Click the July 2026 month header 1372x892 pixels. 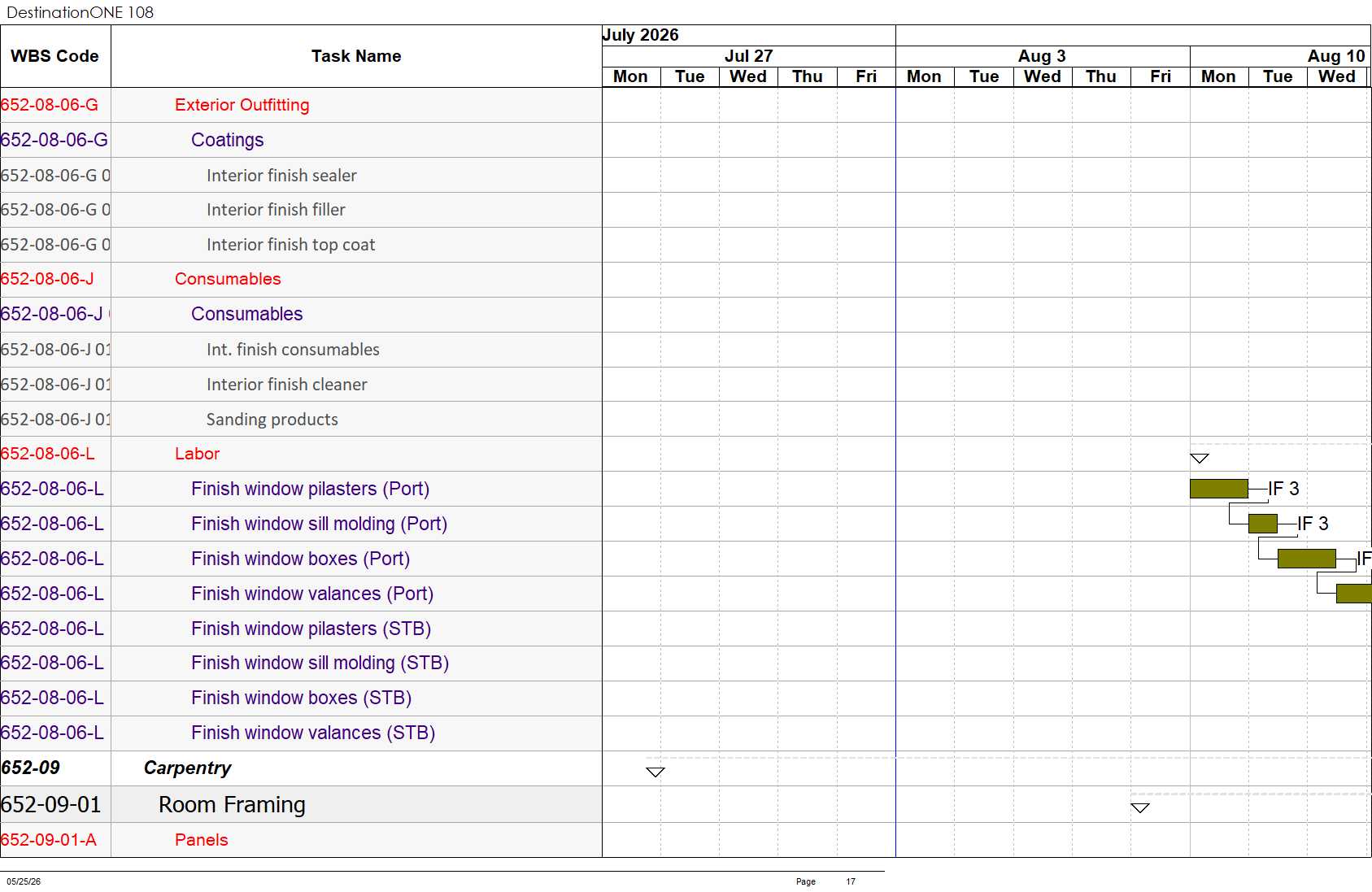point(641,35)
